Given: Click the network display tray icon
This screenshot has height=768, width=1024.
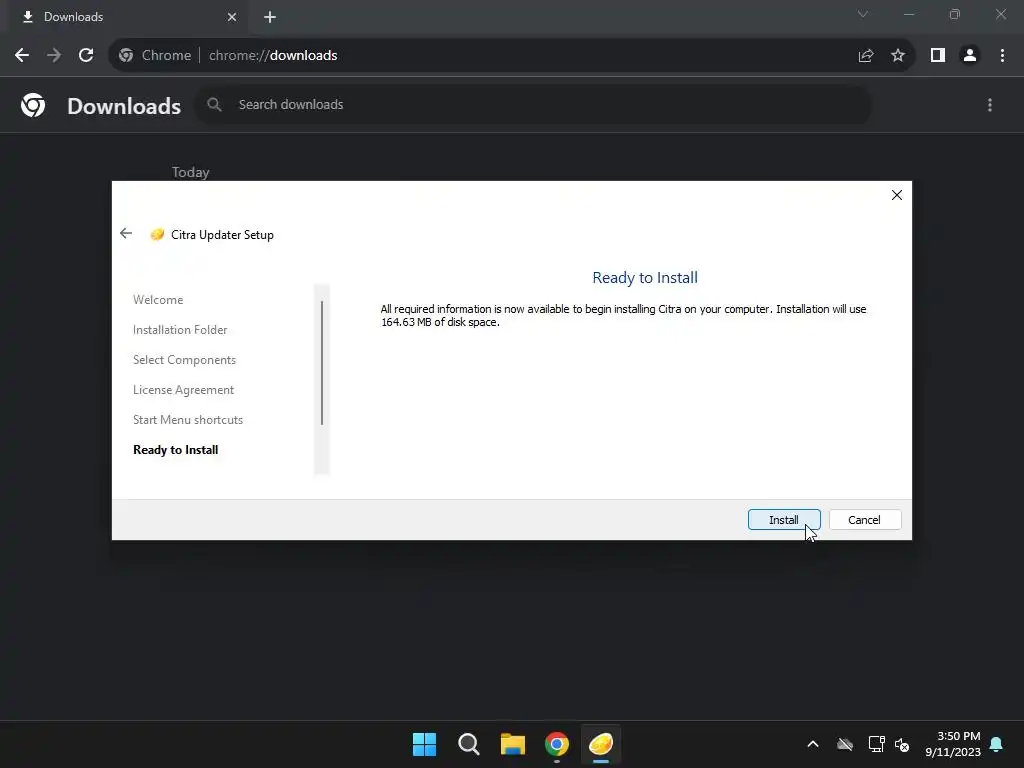Looking at the screenshot, I should pyautogui.click(x=876, y=744).
